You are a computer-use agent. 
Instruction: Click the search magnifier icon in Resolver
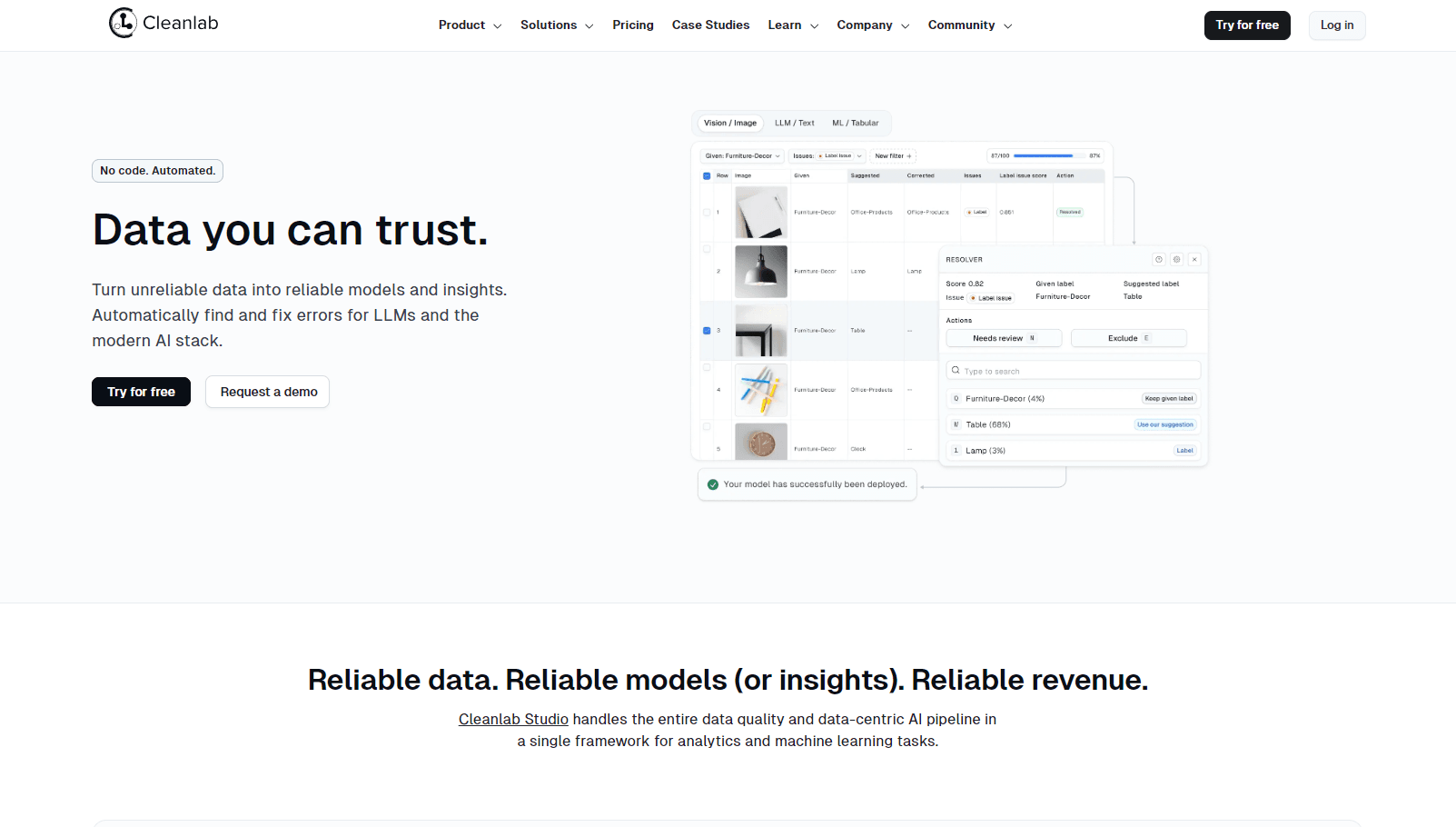[x=956, y=371]
